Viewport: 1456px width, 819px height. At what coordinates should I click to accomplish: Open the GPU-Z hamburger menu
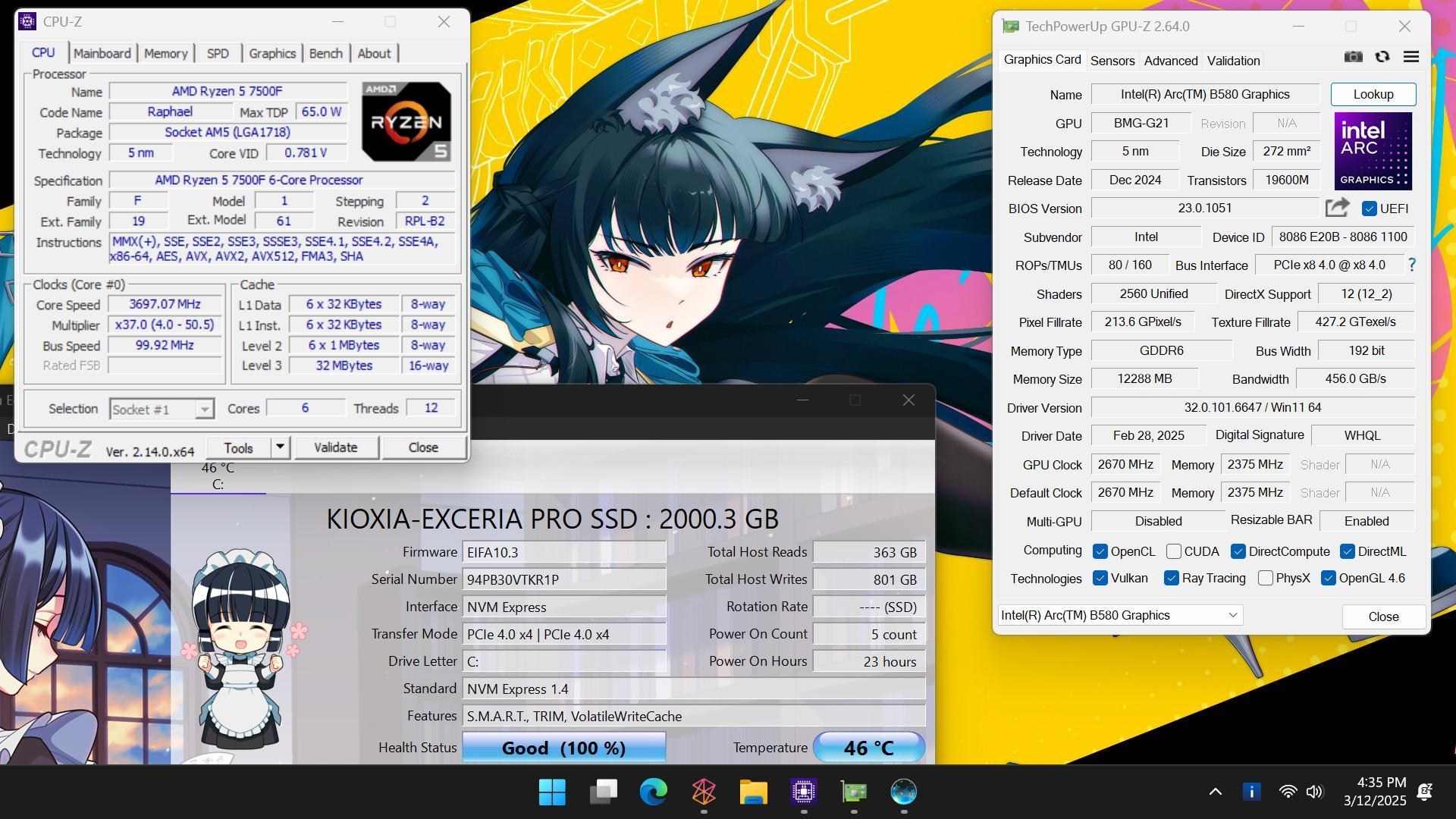pyautogui.click(x=1410, y=57)
